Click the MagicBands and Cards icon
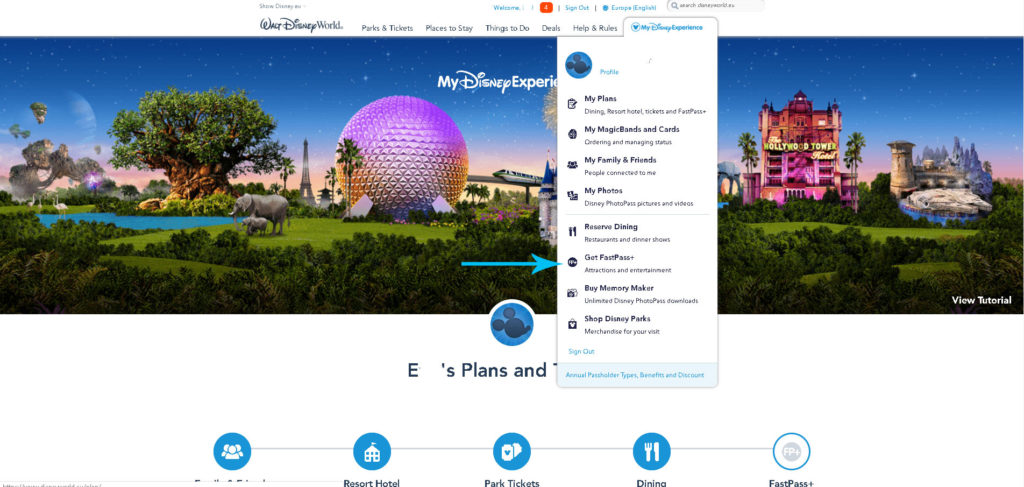 [x=572, y=134]
